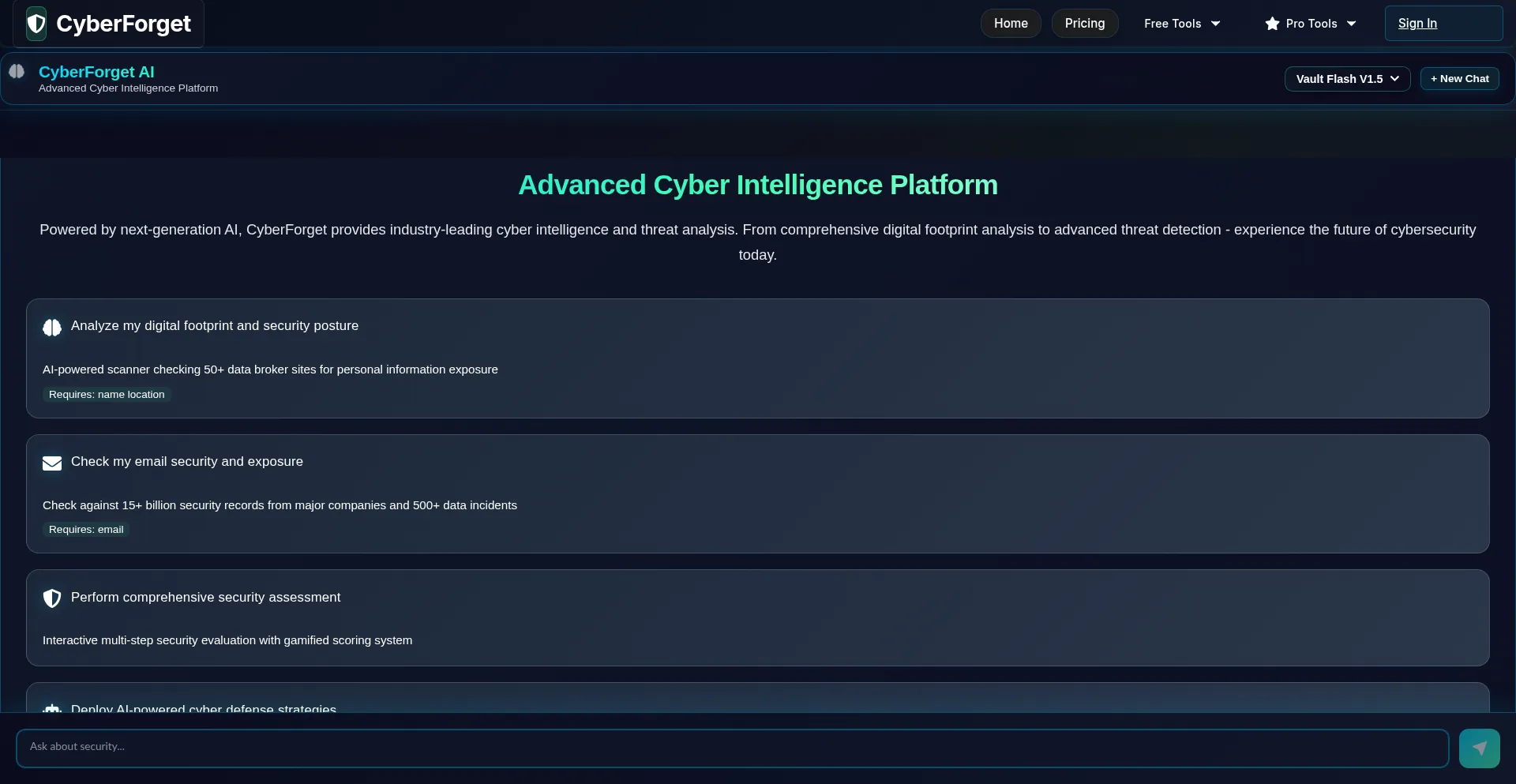
Task: Open the Pricing page from navbar
Action: (x=1084, y=24)
